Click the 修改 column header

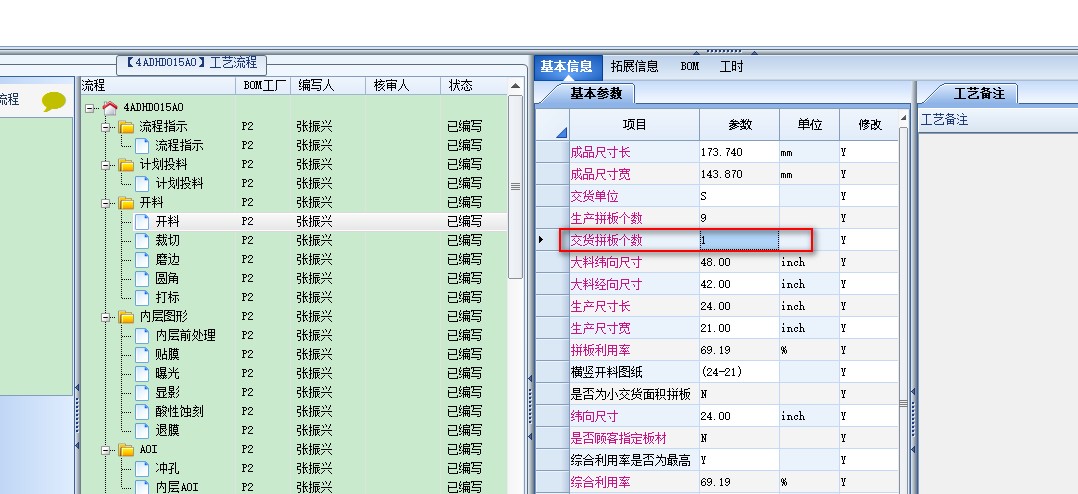tap(869, 125)
